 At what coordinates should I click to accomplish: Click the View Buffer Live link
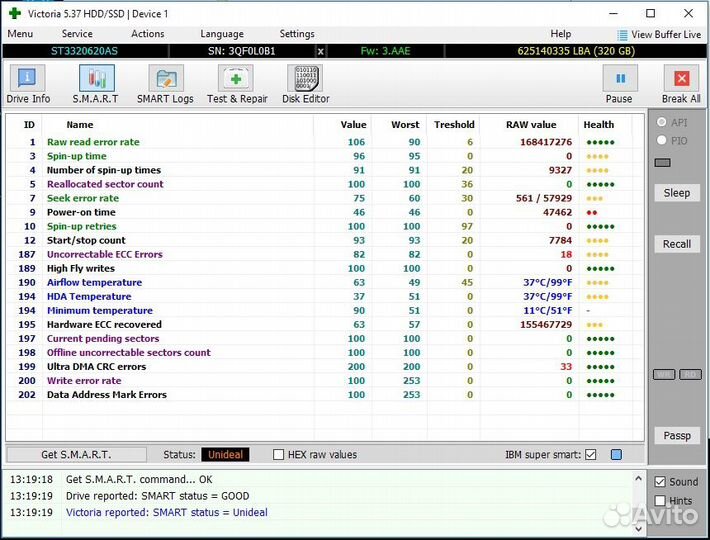tap(666, 34)
